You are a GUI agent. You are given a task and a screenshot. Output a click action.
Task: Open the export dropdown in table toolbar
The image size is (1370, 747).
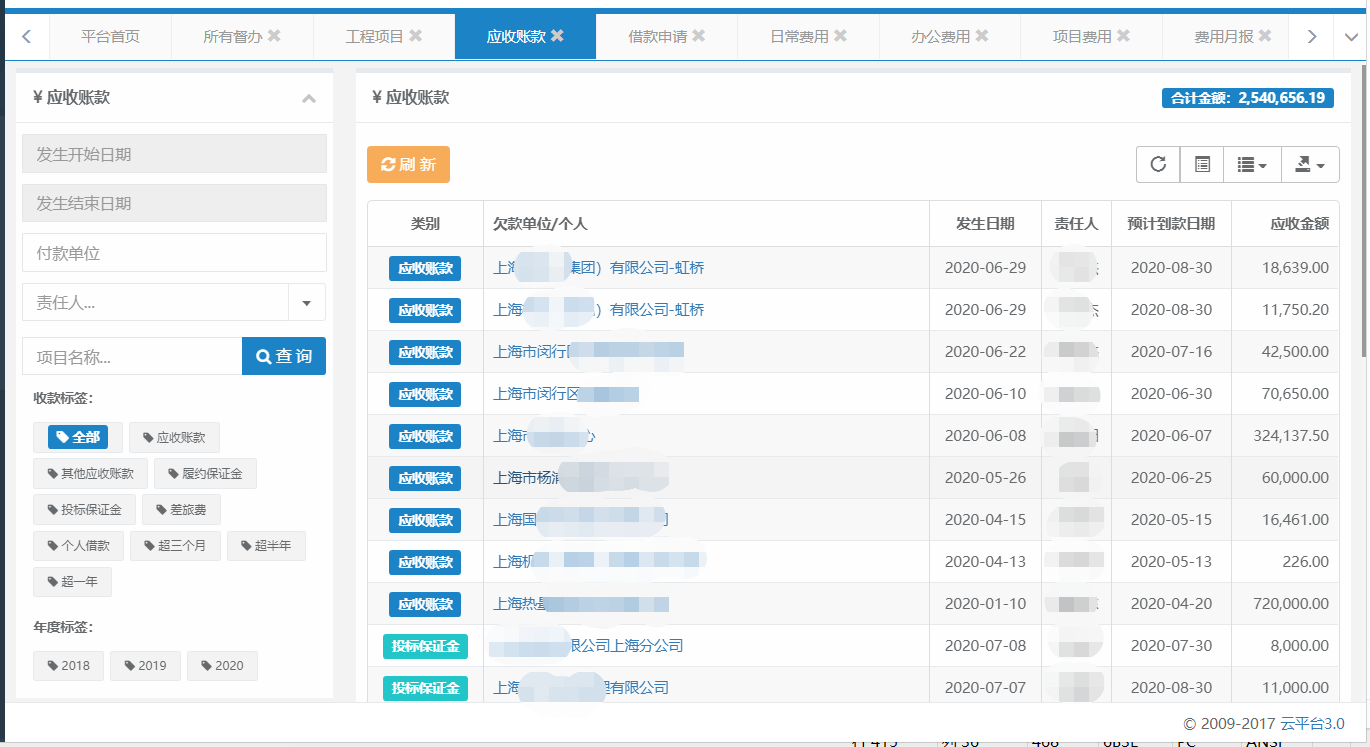[1310, 165]
